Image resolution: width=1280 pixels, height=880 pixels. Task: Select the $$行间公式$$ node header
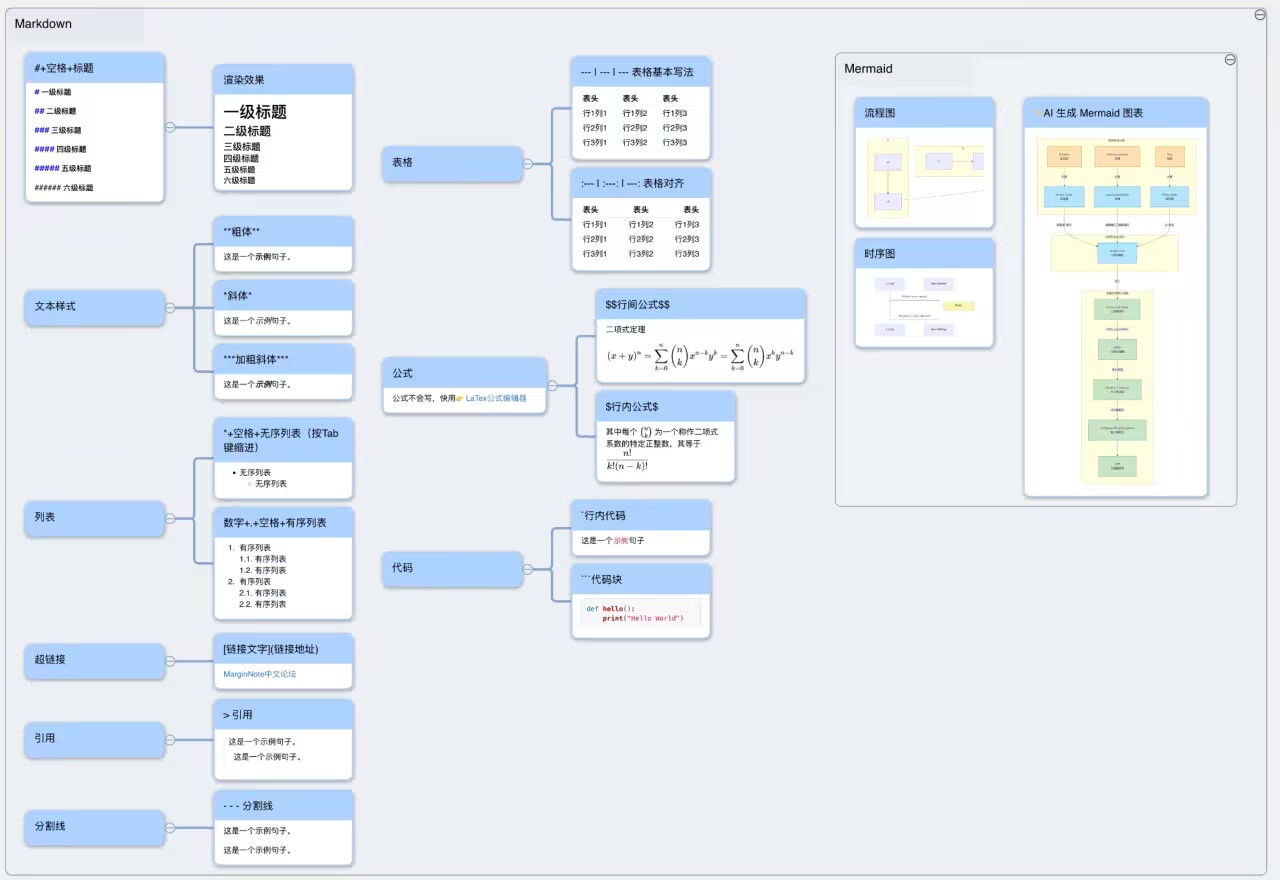[700, 304]
